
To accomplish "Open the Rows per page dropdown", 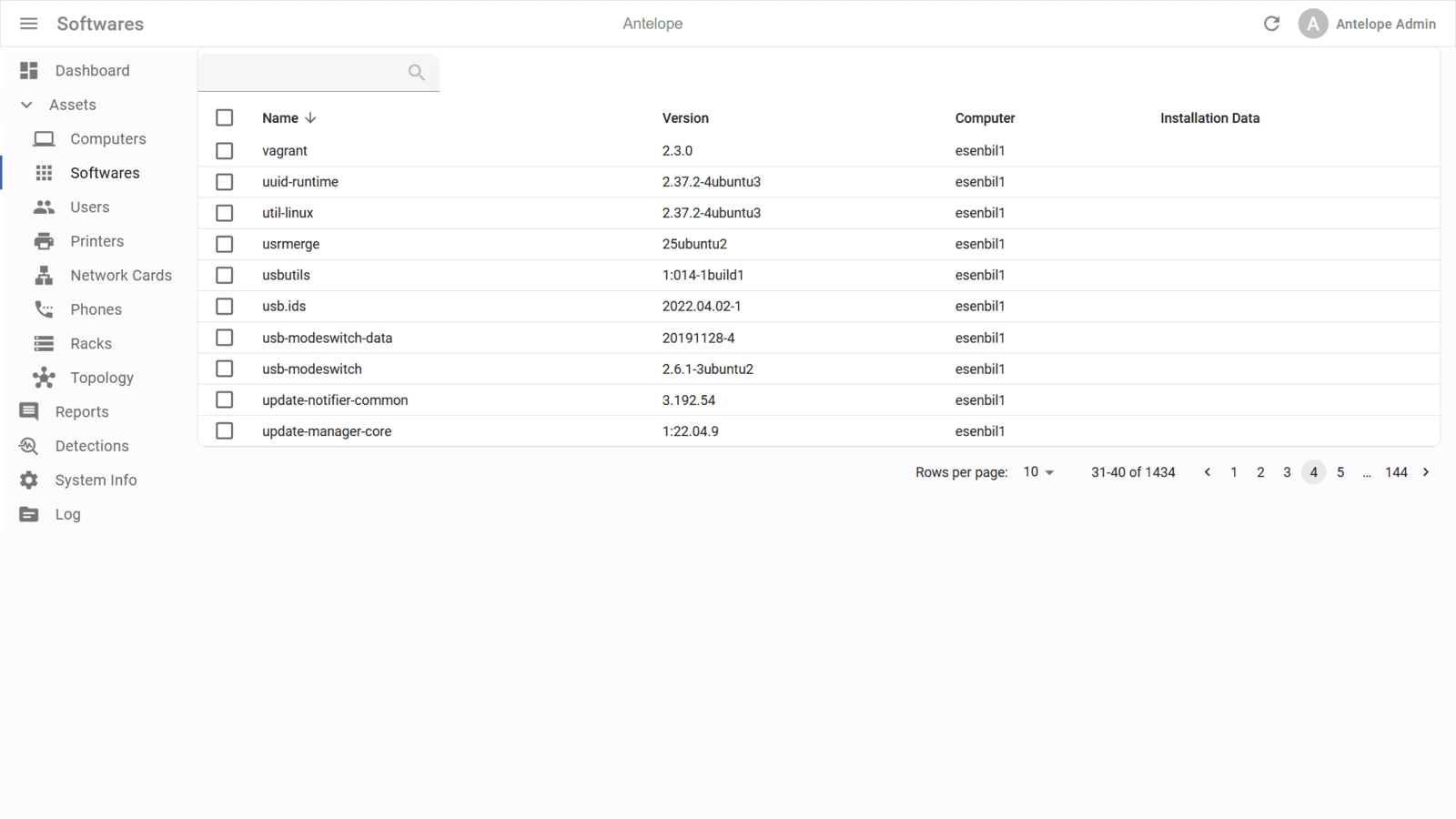I will tap(1038, 472).
